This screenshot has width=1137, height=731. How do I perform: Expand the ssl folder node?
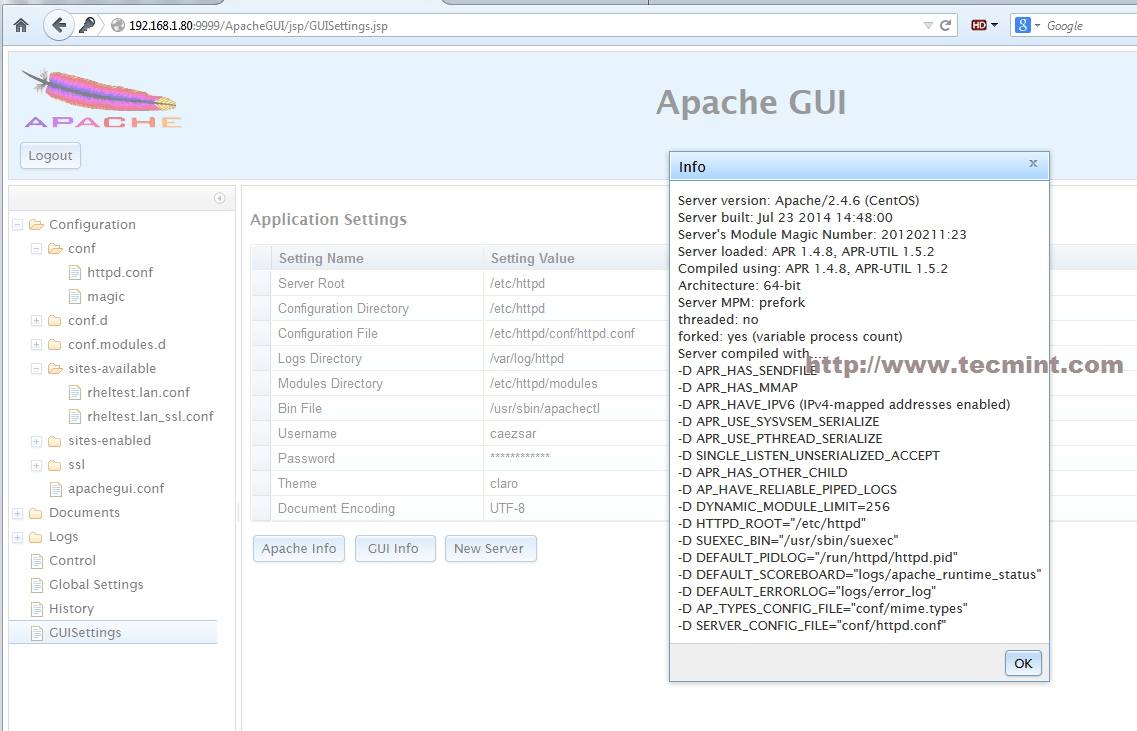tap(36, 465)
